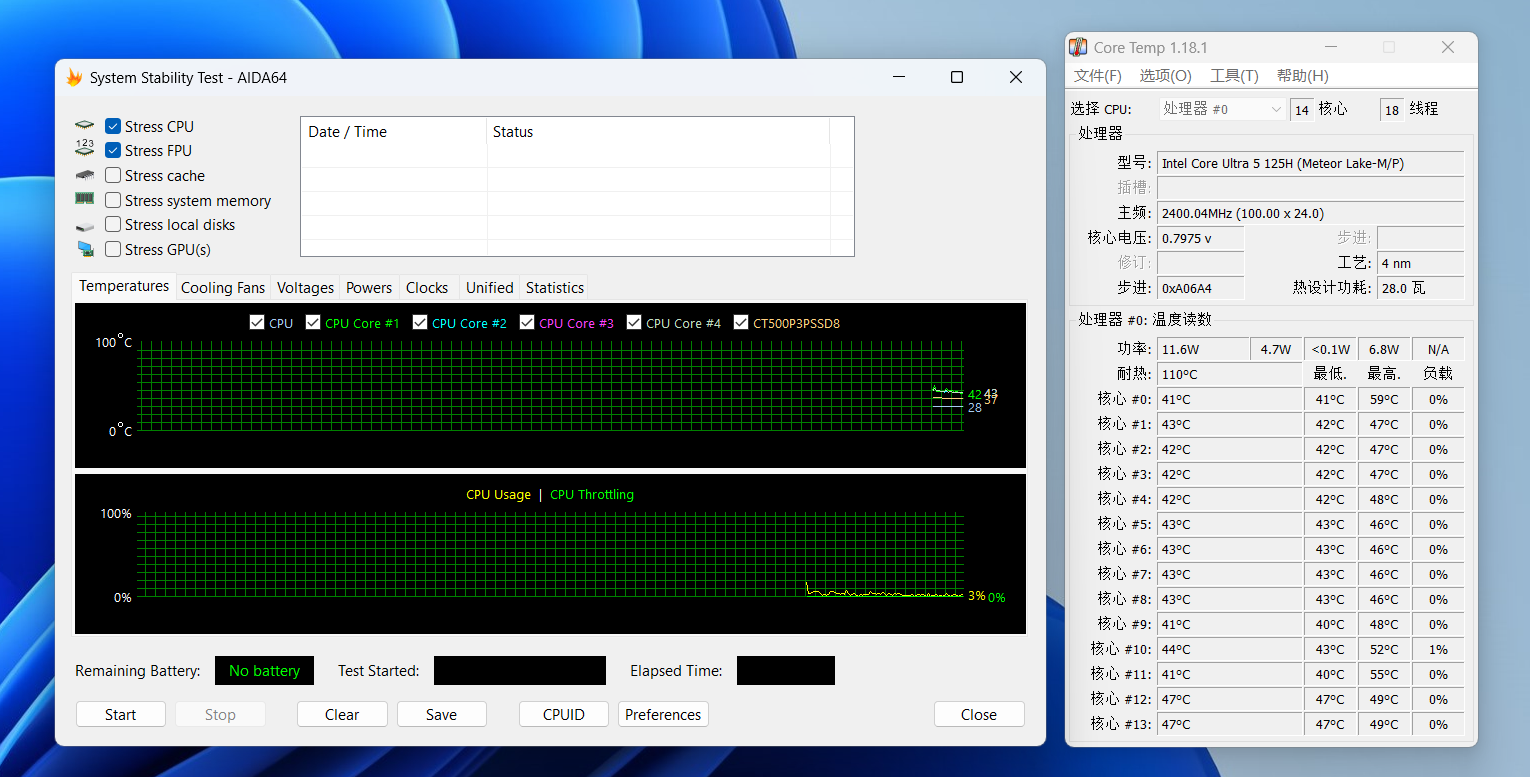Open Preferences in AIDA64
The width and height of the screenshot is (1530, 777).
coord(663,714)
